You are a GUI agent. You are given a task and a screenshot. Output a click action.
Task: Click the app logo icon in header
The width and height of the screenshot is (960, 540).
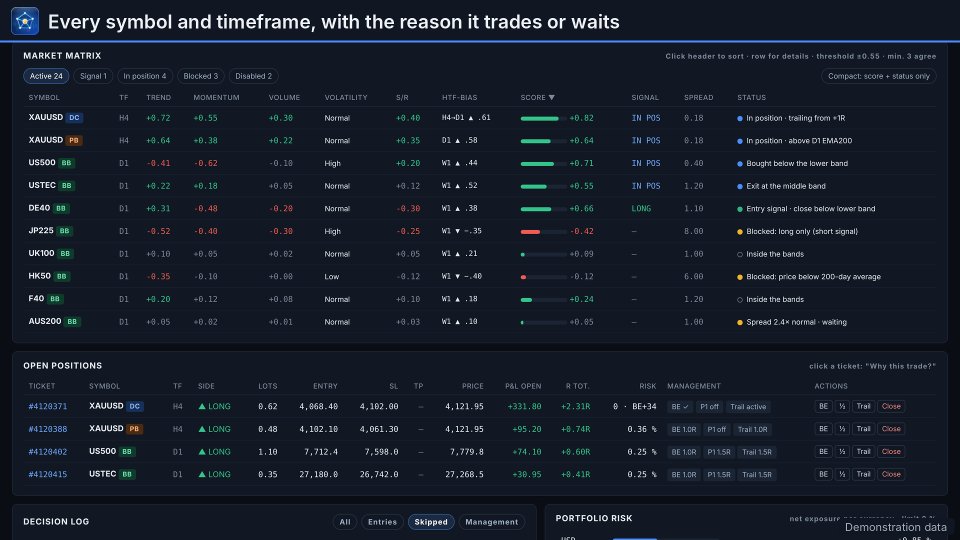(x=24, y=21)
